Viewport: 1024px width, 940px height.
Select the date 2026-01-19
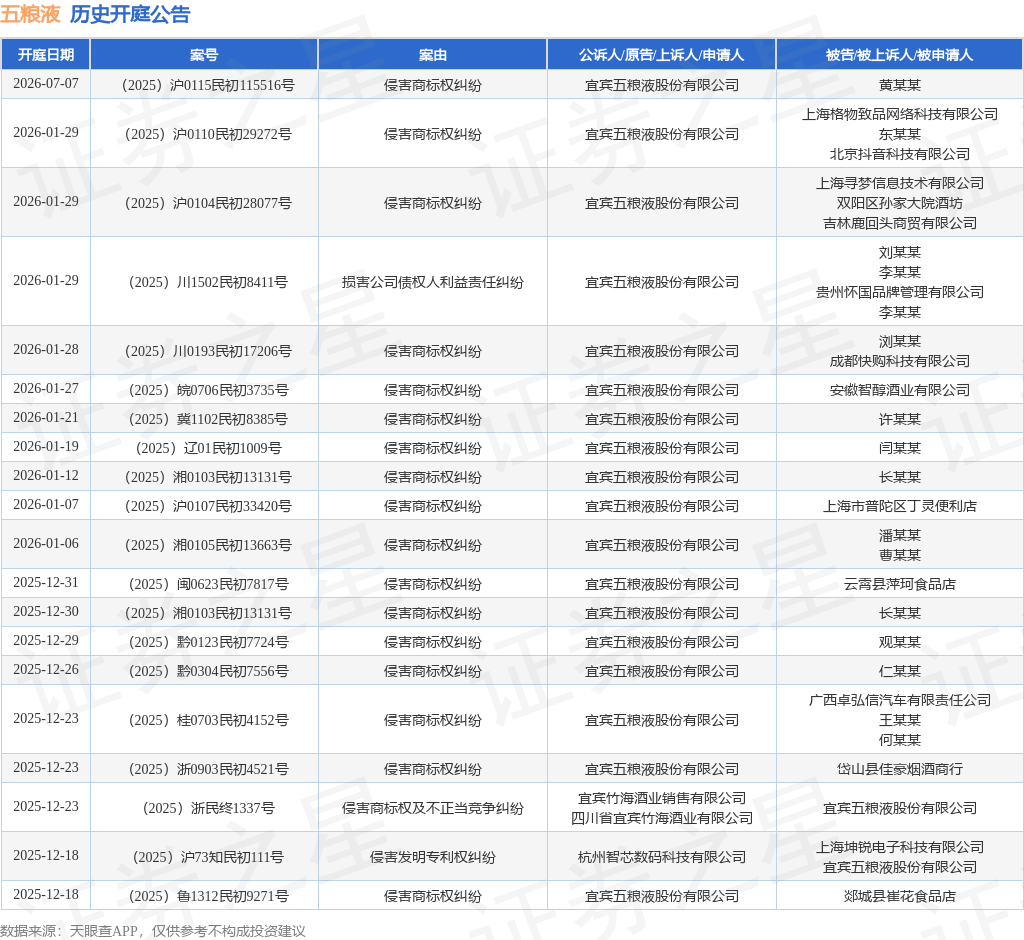[x=46, y=446]
